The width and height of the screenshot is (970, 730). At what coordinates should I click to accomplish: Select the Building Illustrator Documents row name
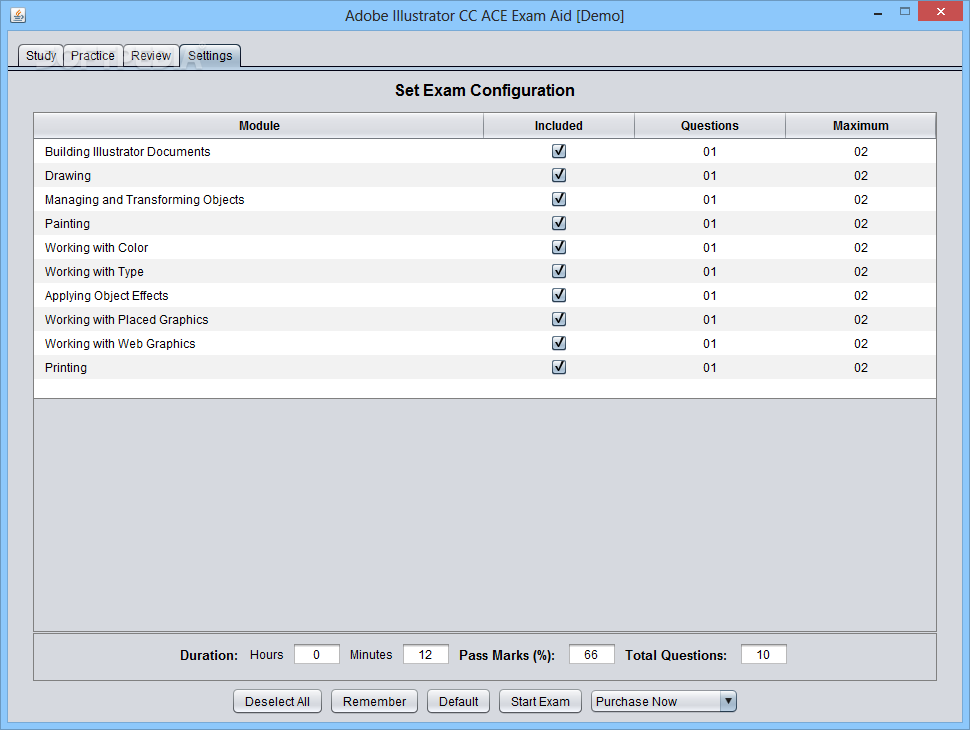pyautogui.click(x=127, y=152)
